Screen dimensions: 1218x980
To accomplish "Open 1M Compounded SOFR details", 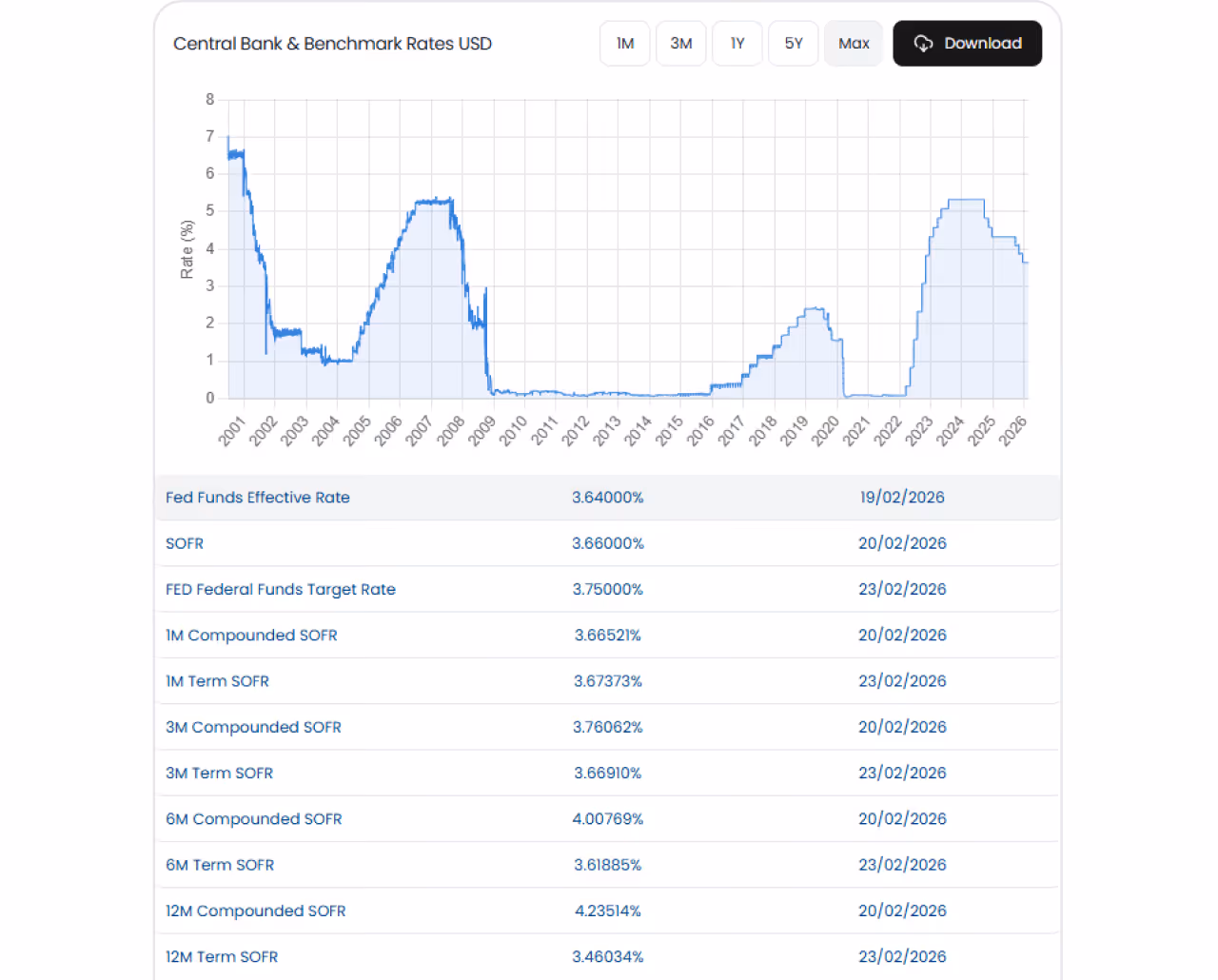I will tap(251, 635).
